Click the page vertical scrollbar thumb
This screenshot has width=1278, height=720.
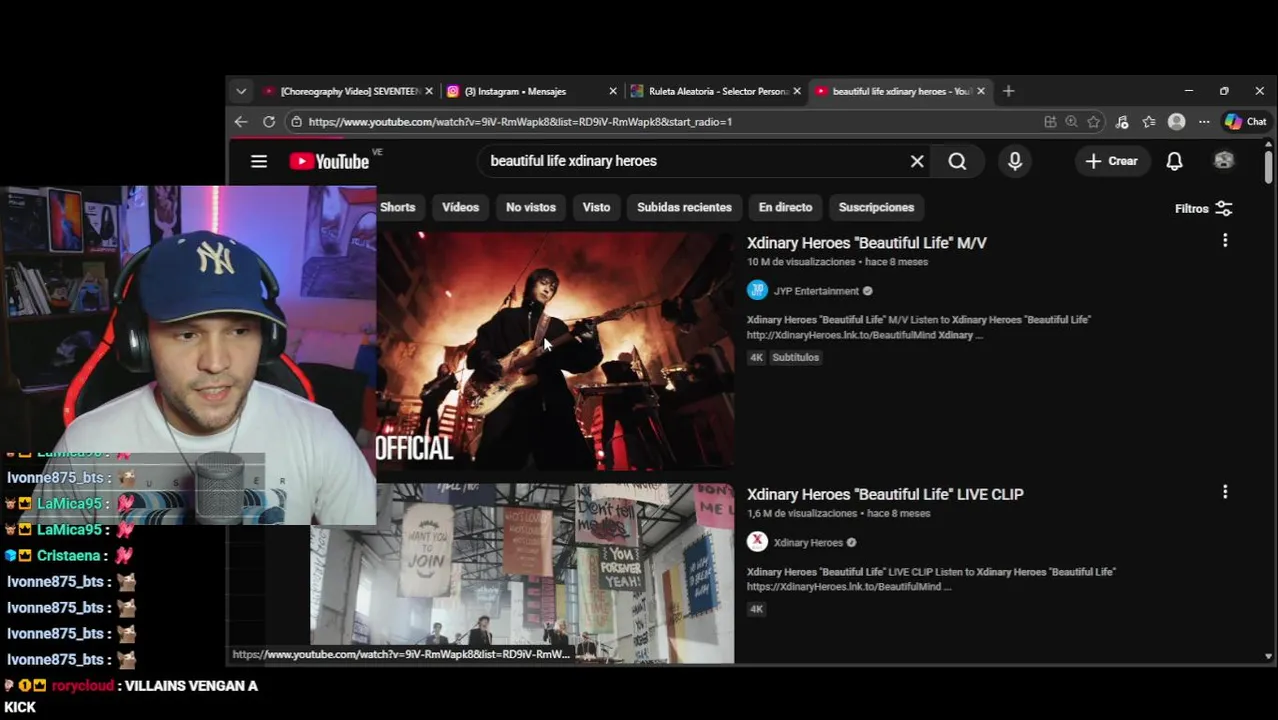(x=1268, y=166)
